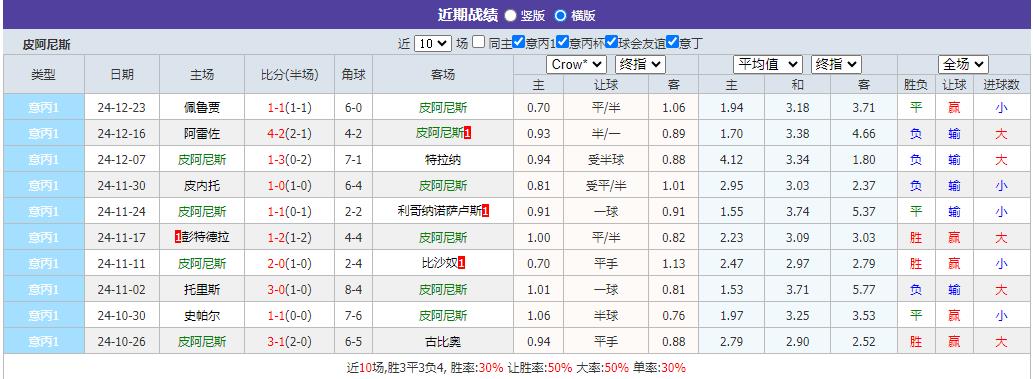The width and height of the screenshot is (1033, 379).
Task: Uncheck the 意丙杯 checkbox
Action: [x=562, y=42]
